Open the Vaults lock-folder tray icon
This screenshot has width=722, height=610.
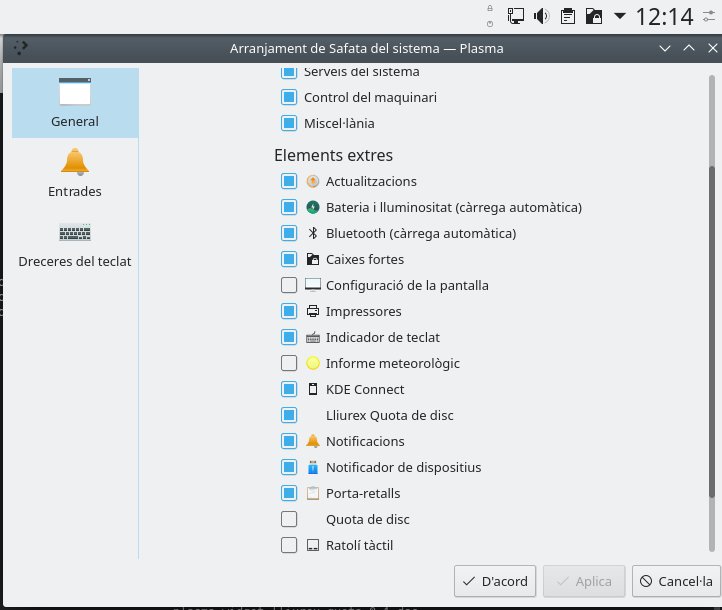tap(594, 16)
